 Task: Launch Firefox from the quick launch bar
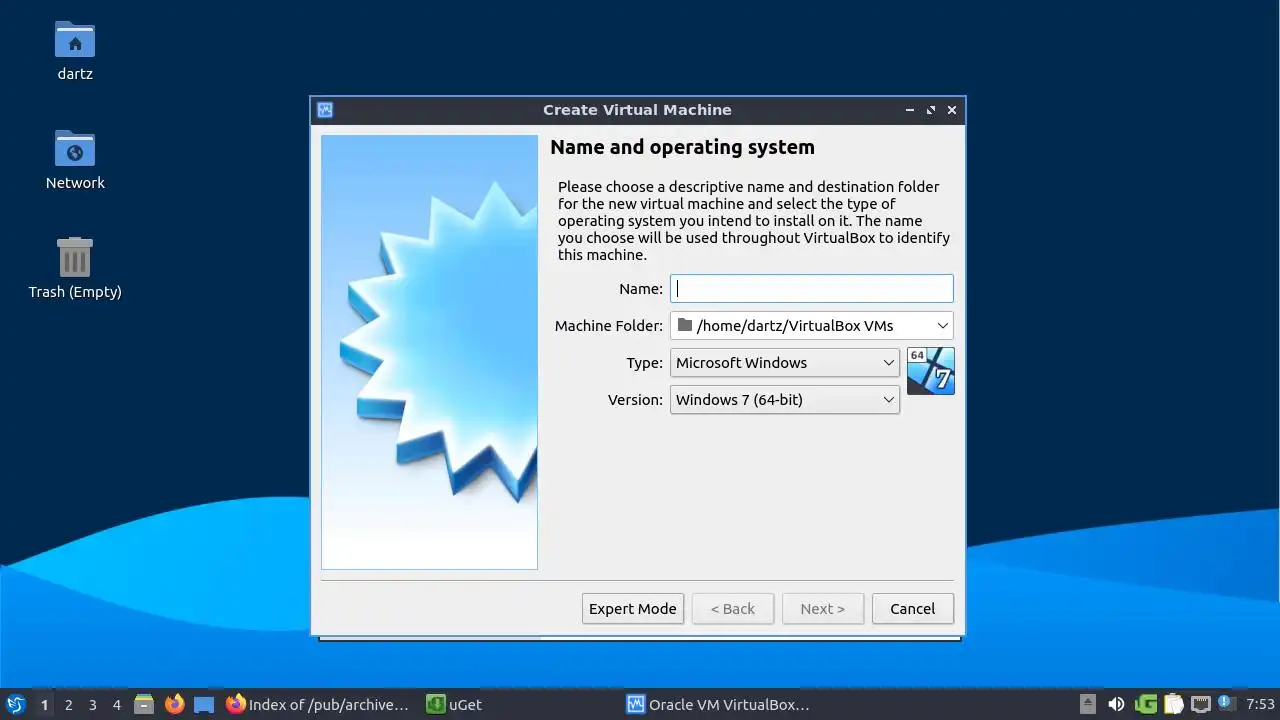(x=175, y=704)
